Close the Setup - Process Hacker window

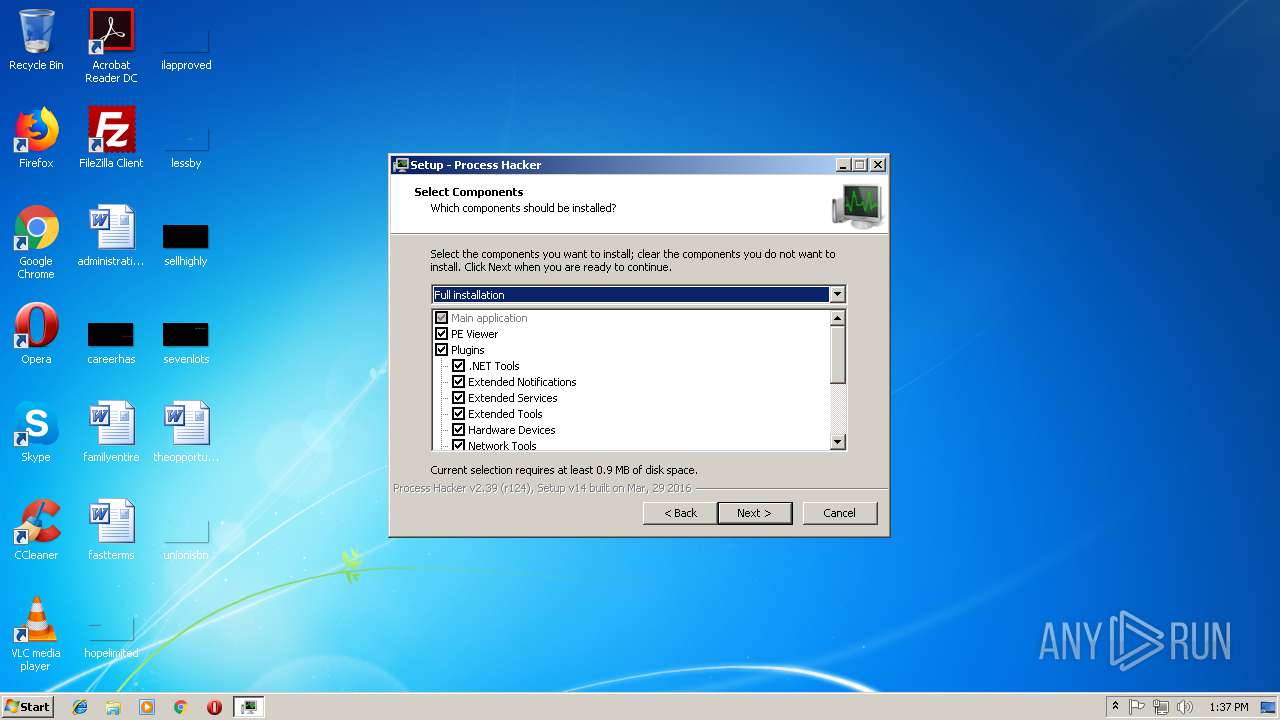pyautogui.click(x=878, y=165)
